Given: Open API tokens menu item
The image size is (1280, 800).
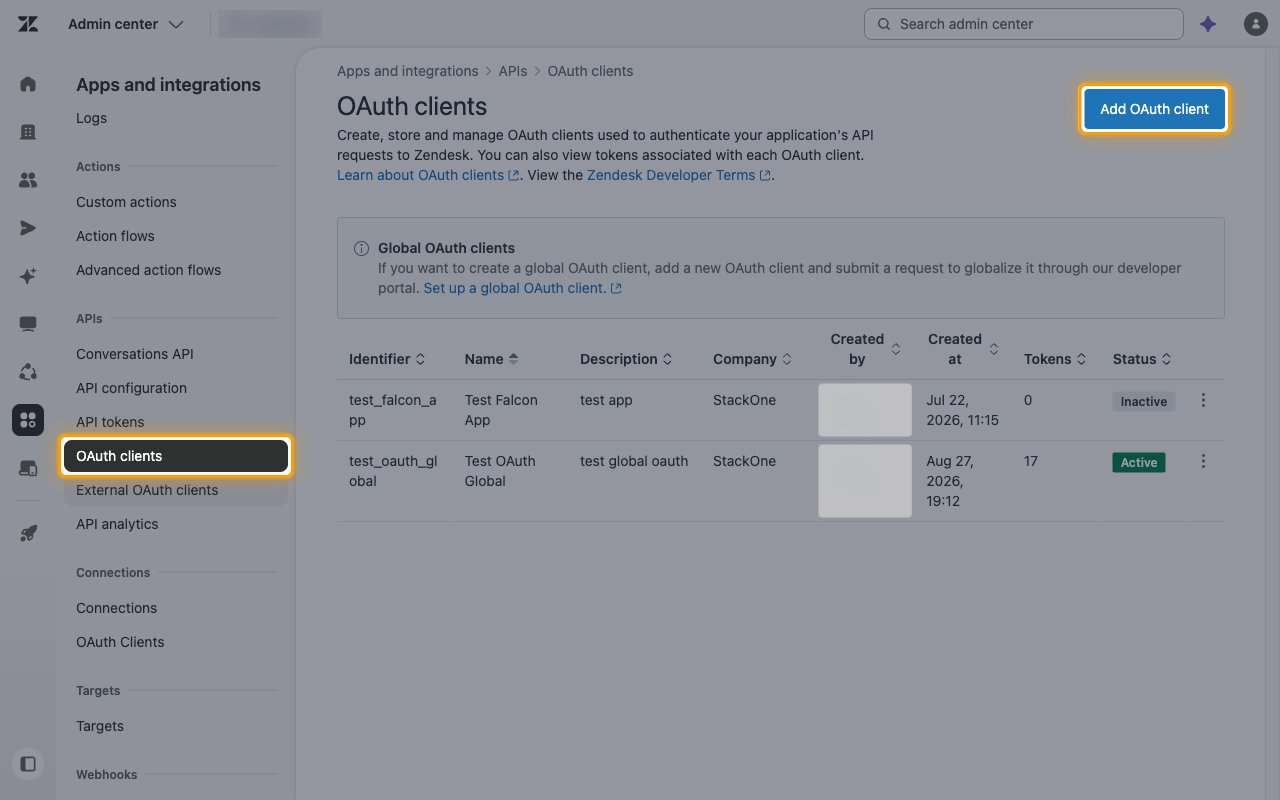Looking at the screenshot, I should [110, 422].
